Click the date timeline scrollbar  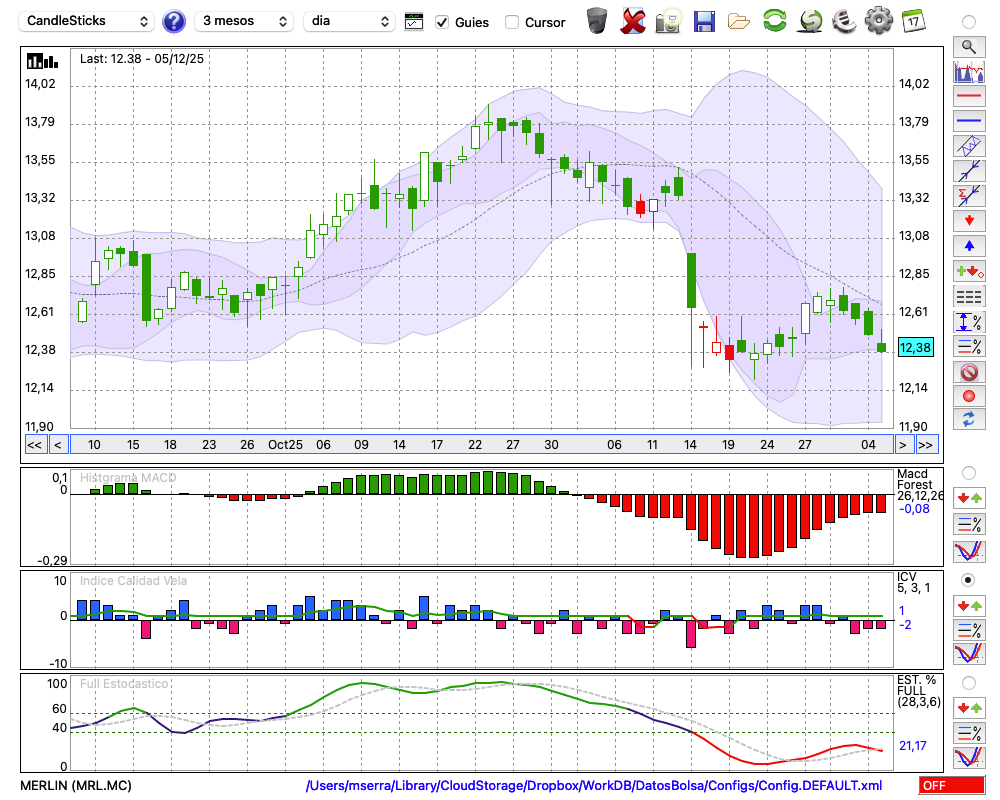click(482, 445)
